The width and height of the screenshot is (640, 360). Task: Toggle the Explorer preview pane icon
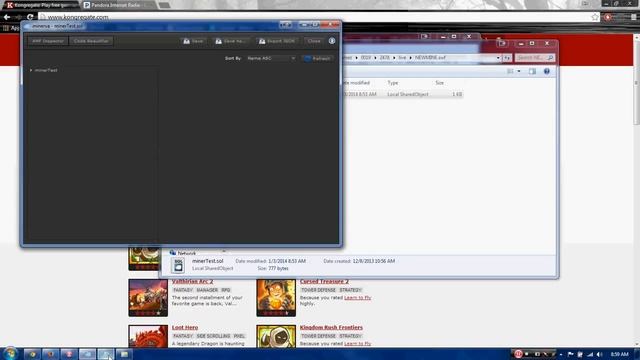532,71
